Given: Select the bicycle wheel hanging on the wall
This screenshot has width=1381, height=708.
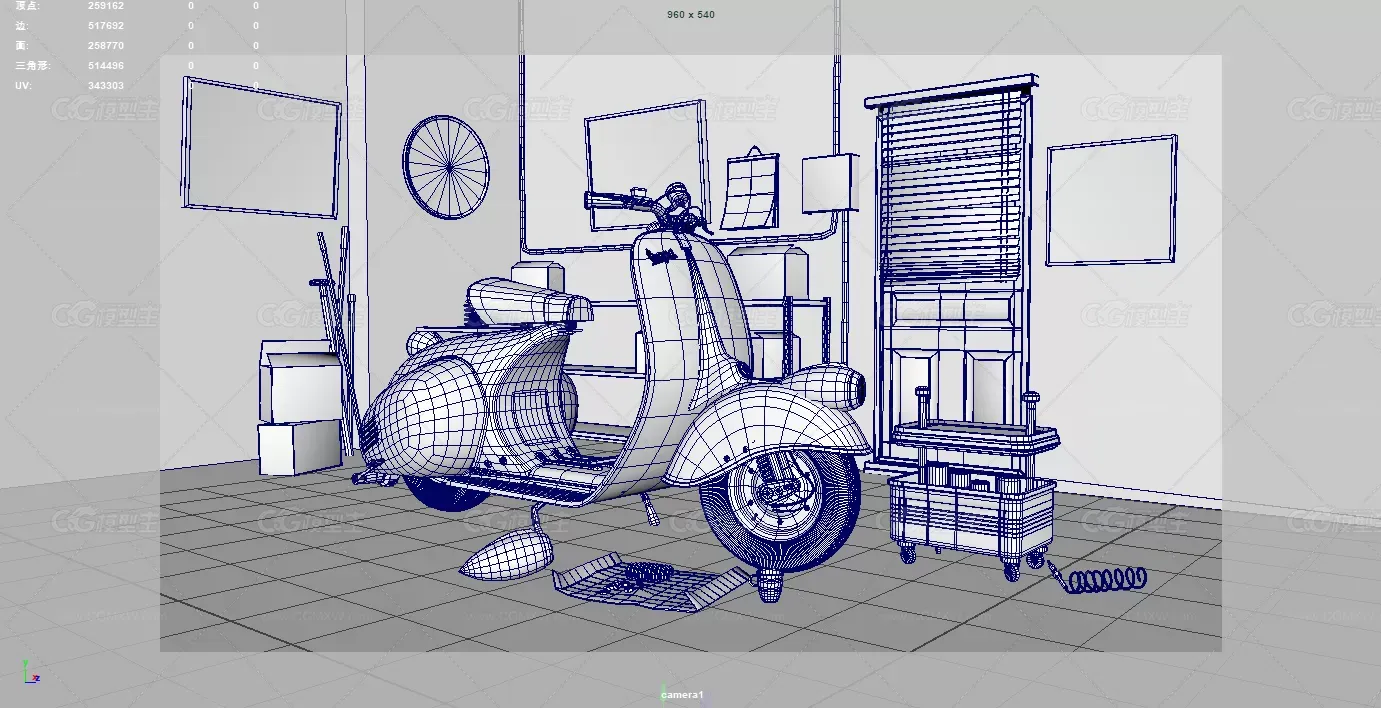Looking at the screenshot, I should [446, 167].
